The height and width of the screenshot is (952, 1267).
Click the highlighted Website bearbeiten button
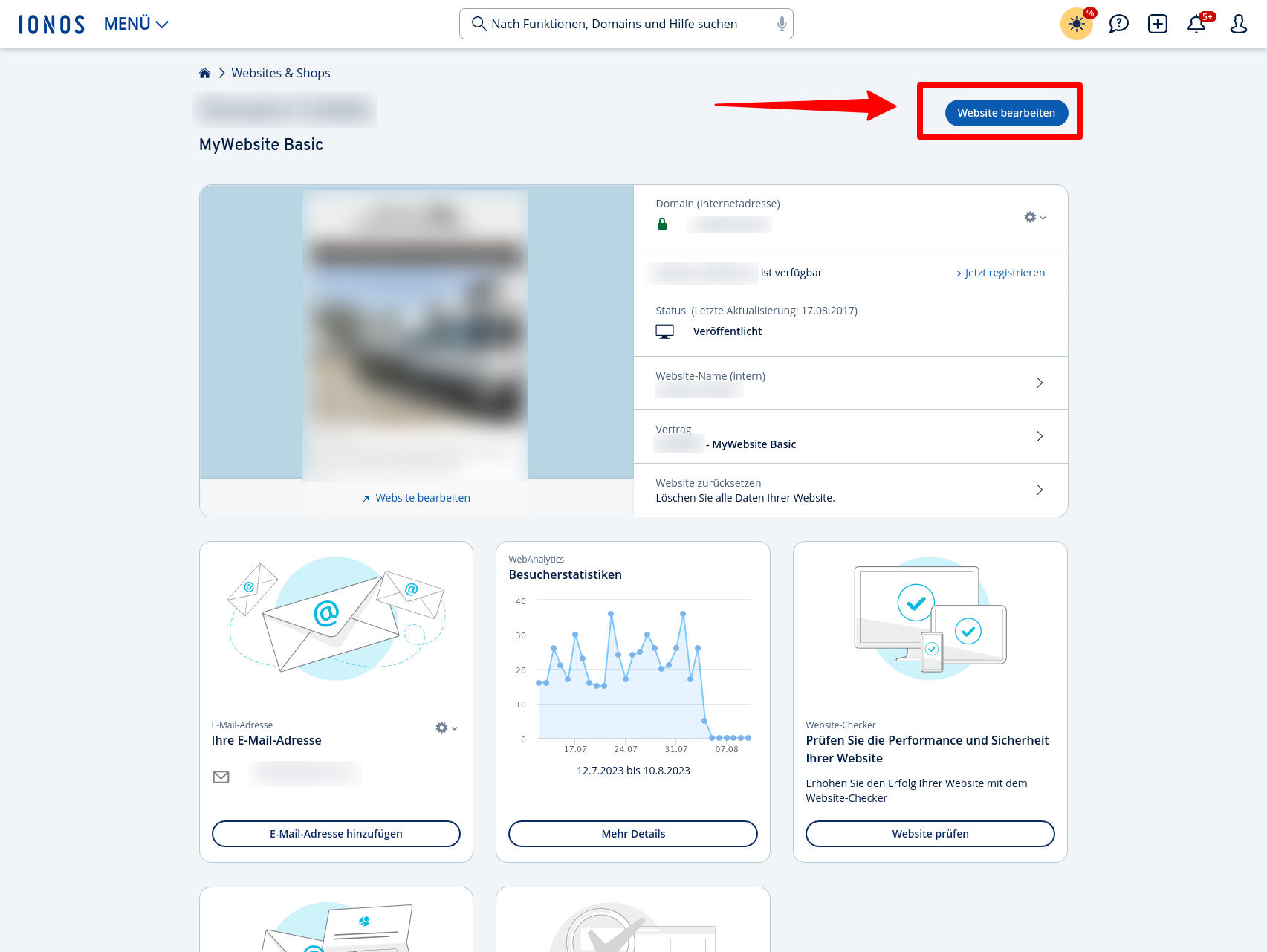[x=1006, y=112]
